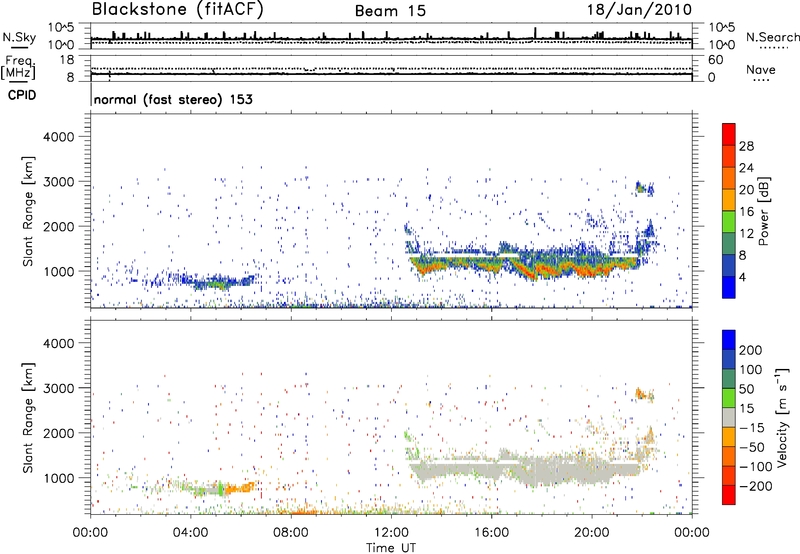Click the '20:00' time tick label

(x=591, y=533)
